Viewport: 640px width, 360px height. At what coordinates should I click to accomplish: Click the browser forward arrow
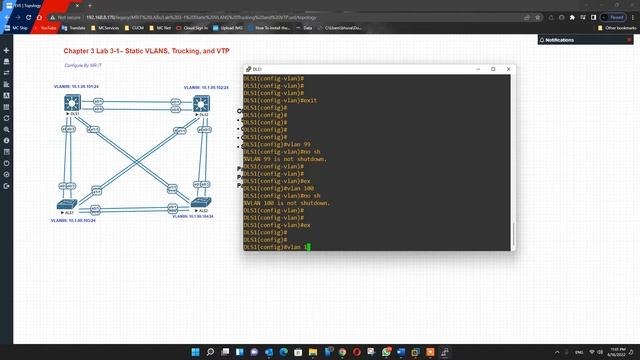point(18,18)
